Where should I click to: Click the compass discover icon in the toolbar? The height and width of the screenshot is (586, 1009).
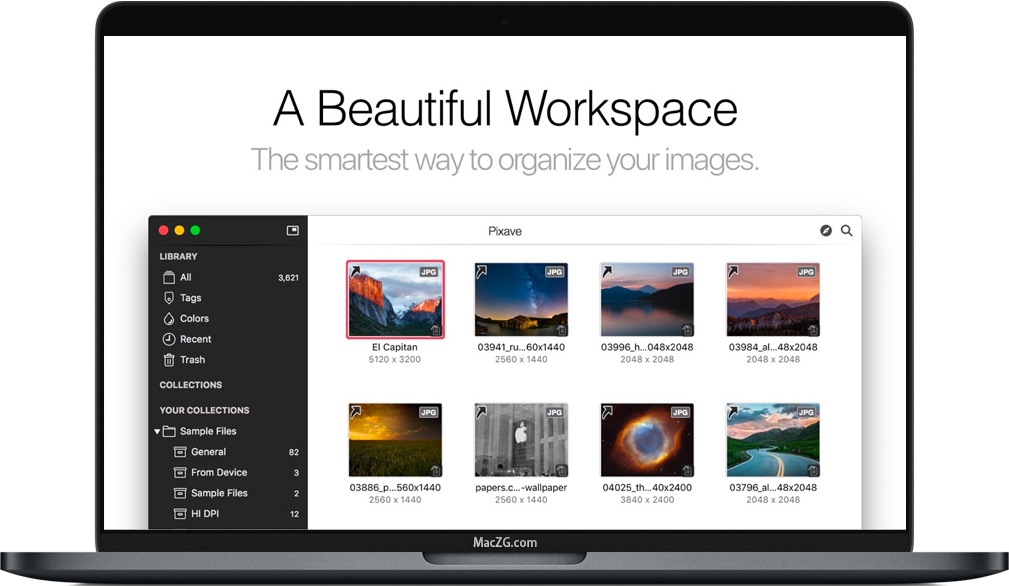825,230
